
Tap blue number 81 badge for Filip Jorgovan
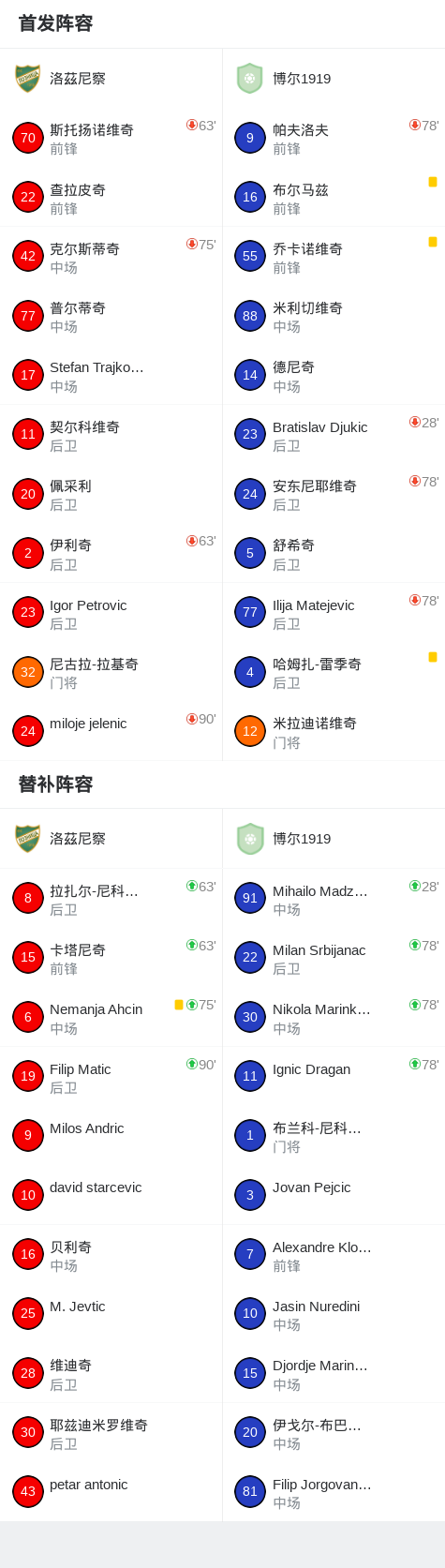pos(250,1492)
